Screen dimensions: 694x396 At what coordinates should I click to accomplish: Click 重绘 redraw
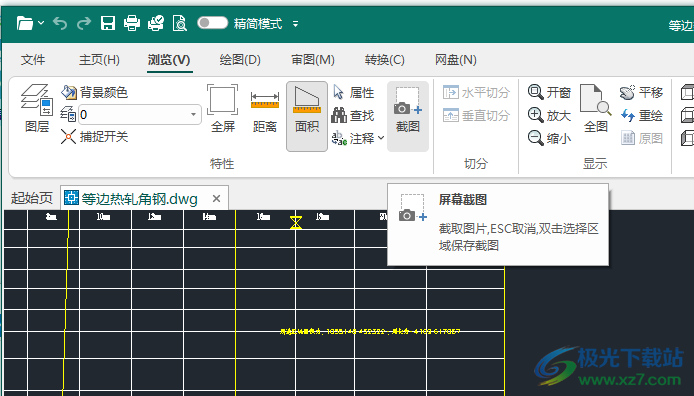pyautogui.click(x=641, y=115)
